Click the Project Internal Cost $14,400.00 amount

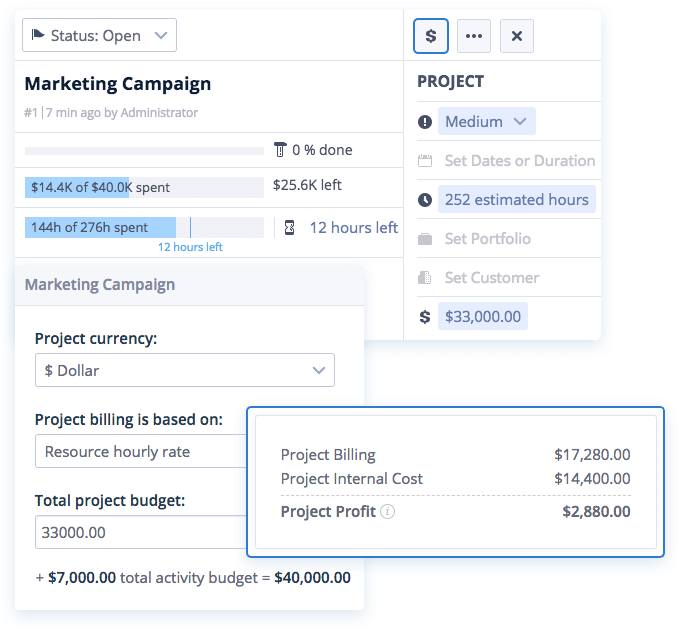point(592,479)
